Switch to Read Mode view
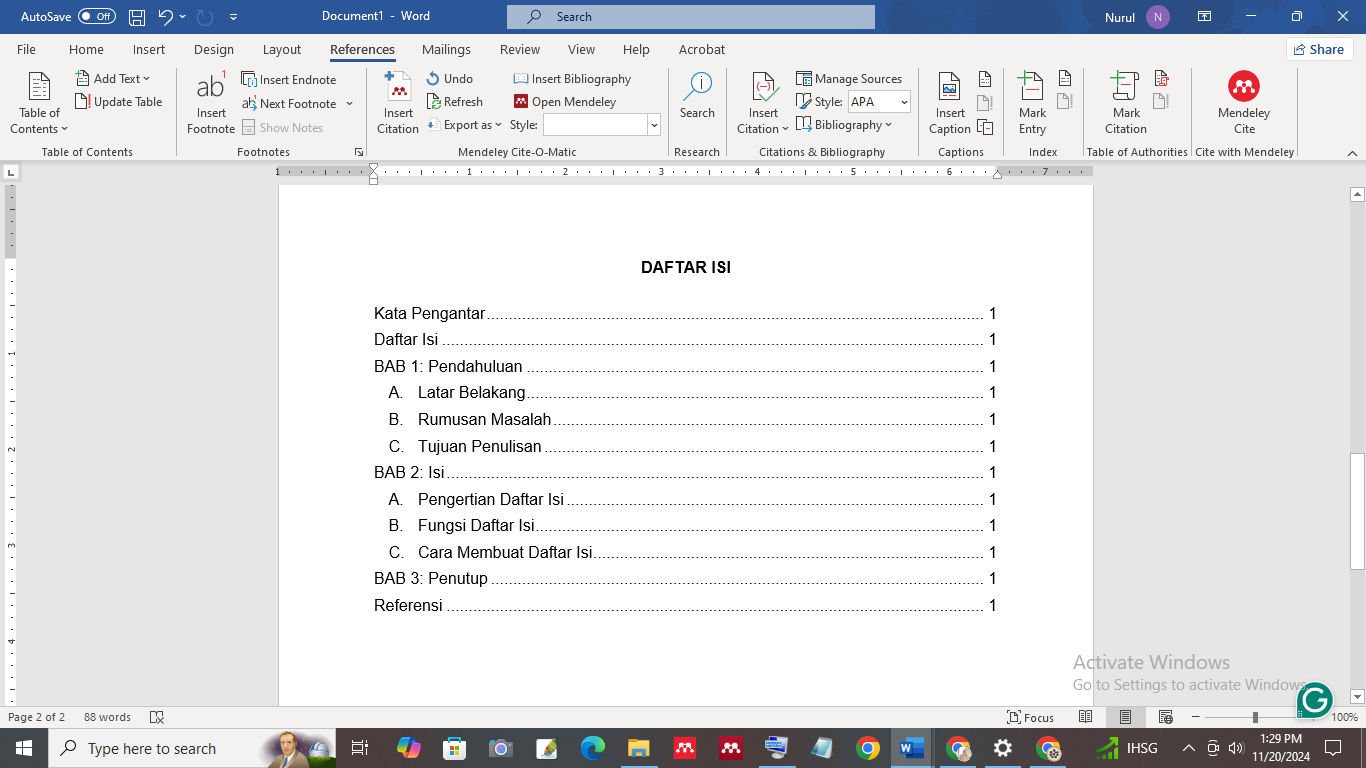 tap(1085, 717)
